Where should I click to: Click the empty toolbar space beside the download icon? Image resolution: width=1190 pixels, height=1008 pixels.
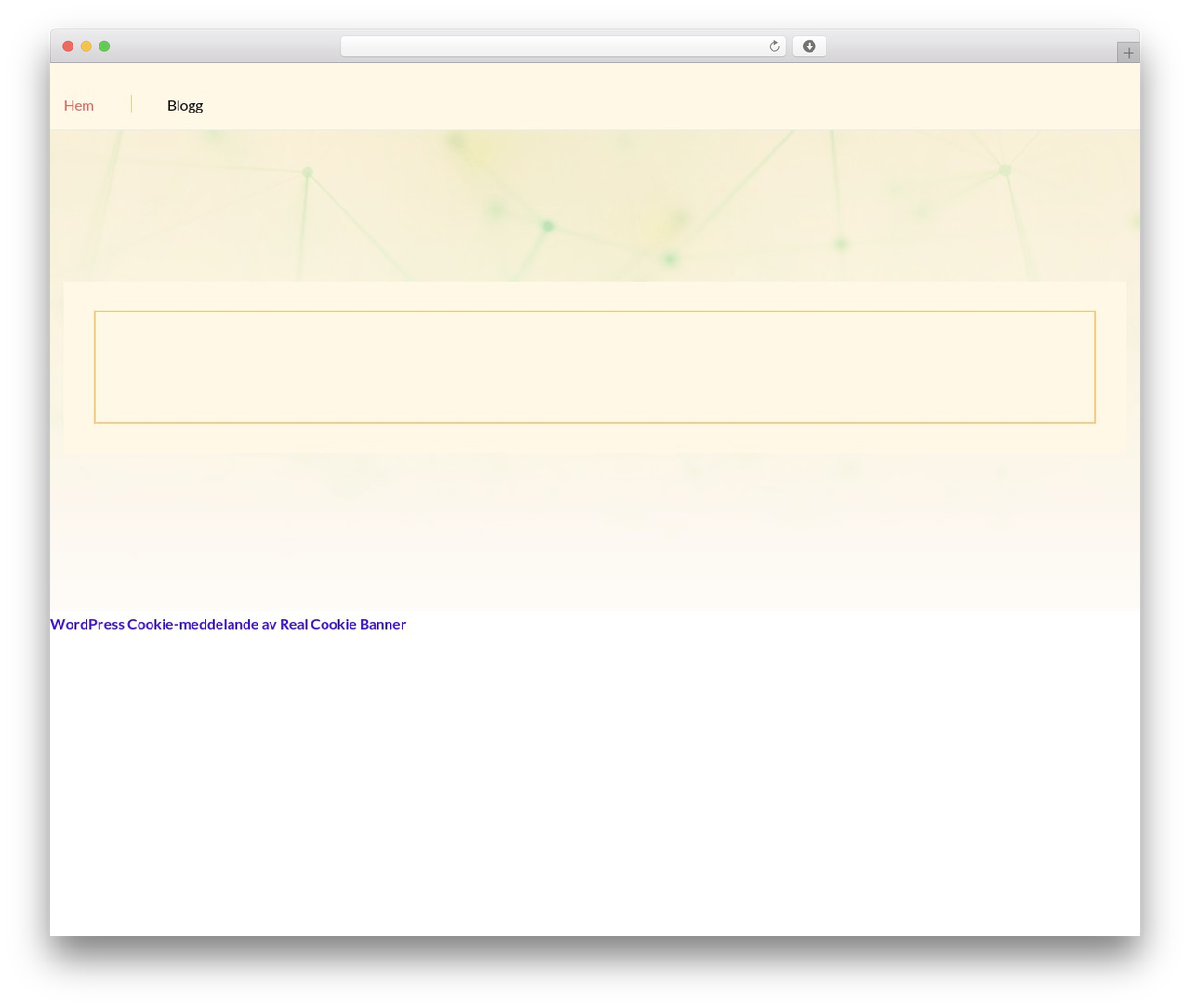point(967,46)
